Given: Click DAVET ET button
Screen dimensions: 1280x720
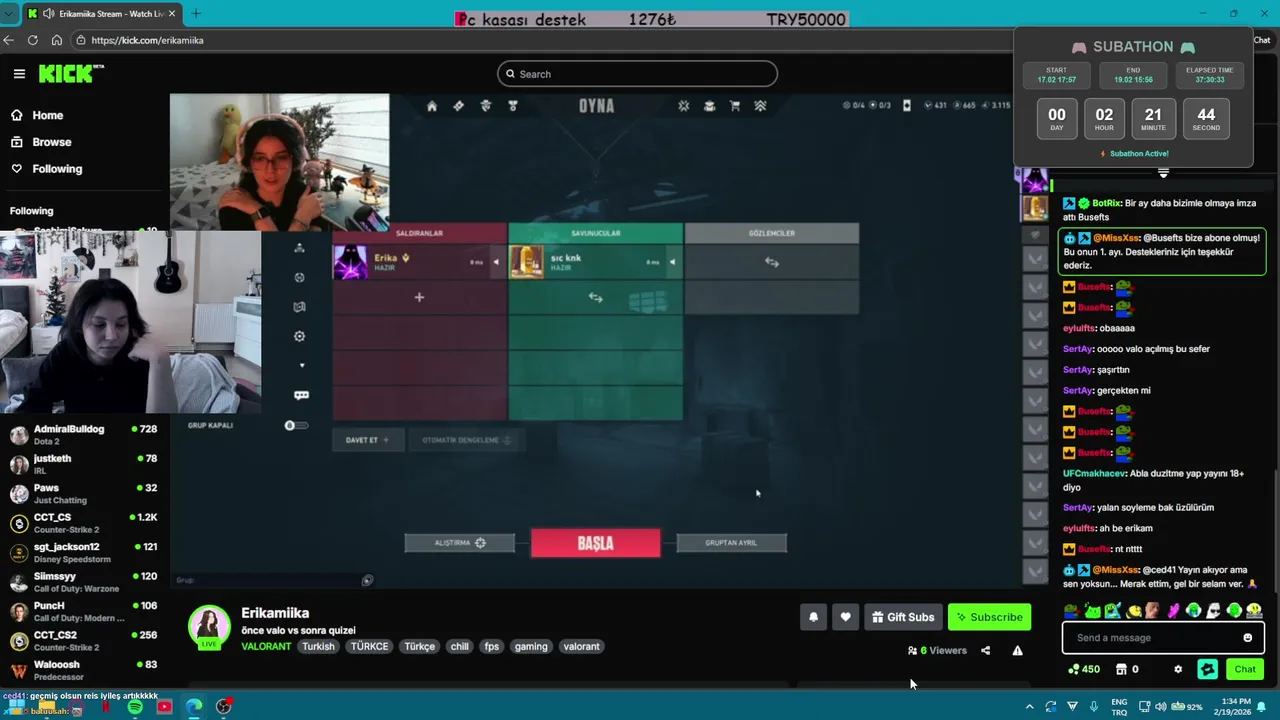Looking at the screenshot, I should [367, 440].
